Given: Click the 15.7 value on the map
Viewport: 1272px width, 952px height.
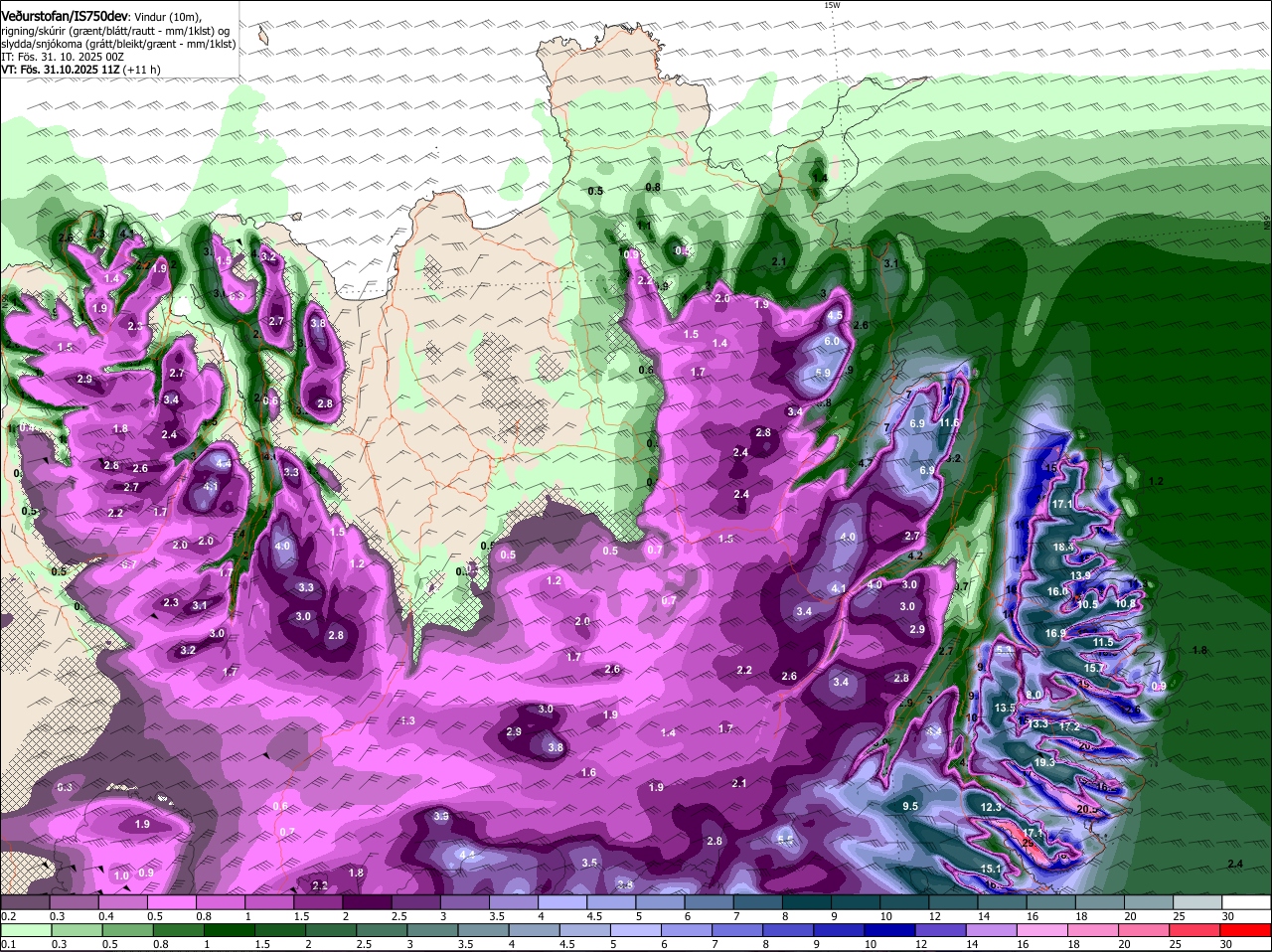Looking at the screenshot, I should pos(1095,669).
